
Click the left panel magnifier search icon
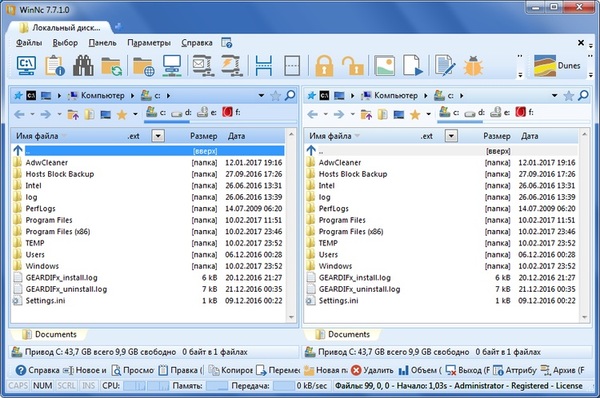click(290, 95)
